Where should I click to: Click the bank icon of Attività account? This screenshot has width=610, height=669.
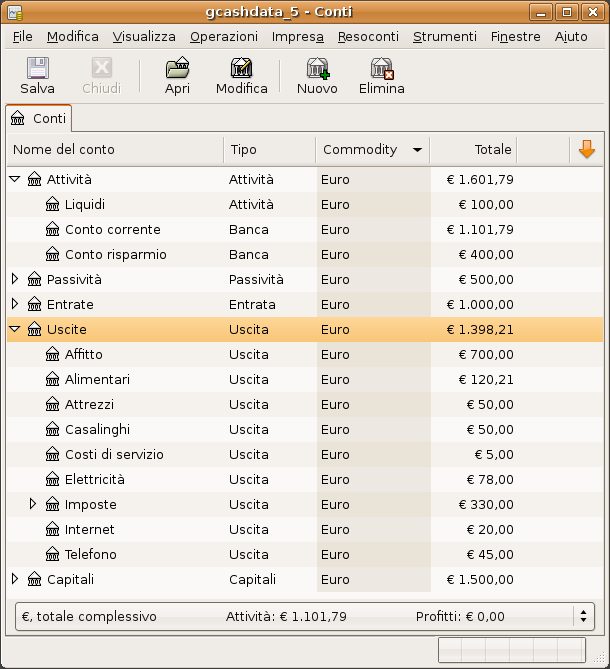pyautogui.click(x=35, y=179)
